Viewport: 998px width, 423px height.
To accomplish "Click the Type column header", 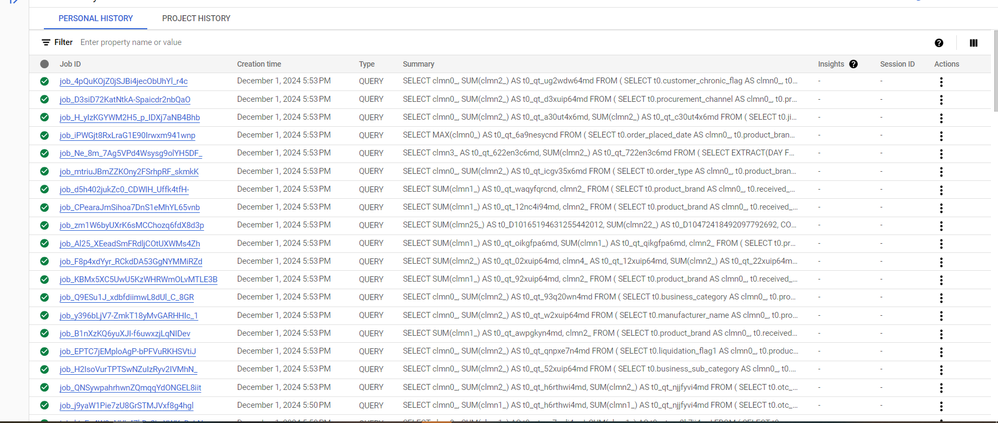I will [x=367, y=64].
